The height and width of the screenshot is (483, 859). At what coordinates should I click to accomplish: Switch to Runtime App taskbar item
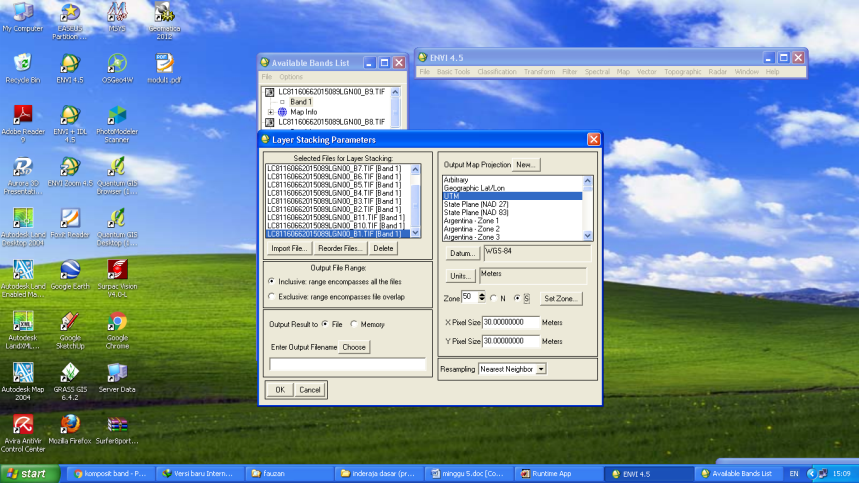click(x=559, y=474)
